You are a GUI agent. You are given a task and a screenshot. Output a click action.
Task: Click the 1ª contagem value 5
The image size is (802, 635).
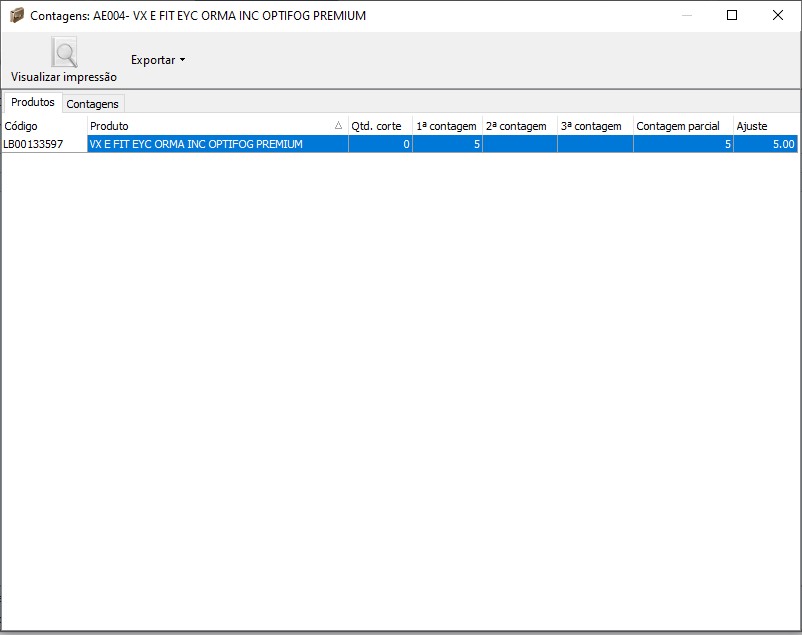(x=447, y=144)
